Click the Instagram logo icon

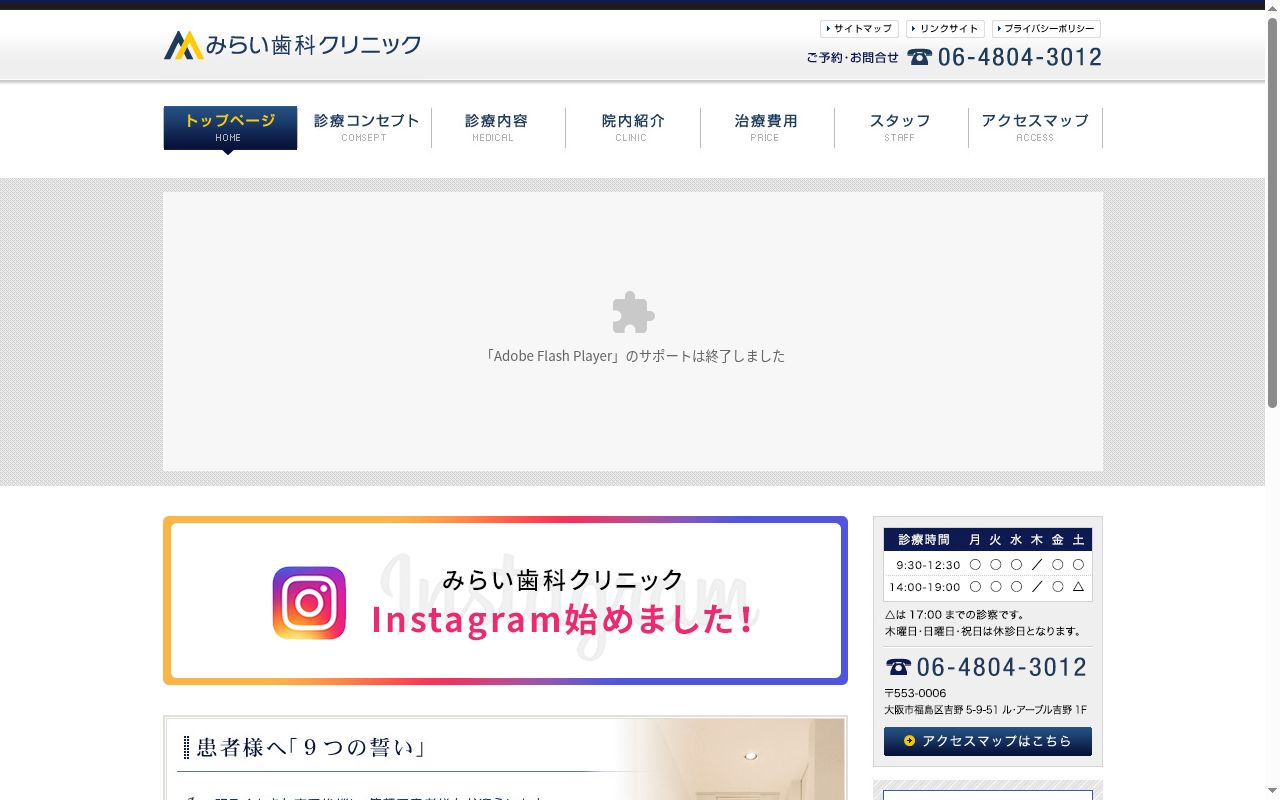[x=309, y=603]
